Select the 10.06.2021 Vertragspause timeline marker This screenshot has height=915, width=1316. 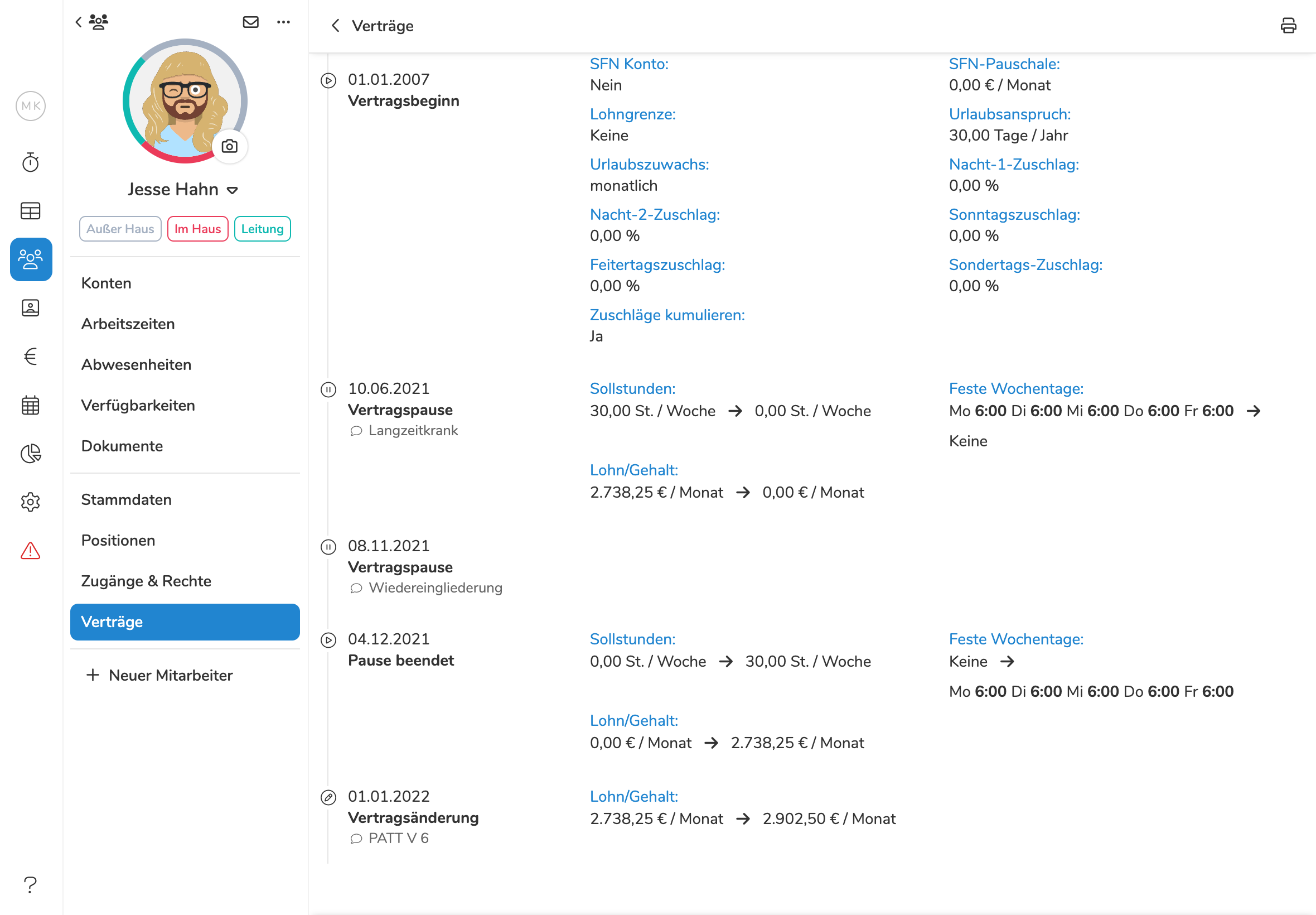pos(328,390)
